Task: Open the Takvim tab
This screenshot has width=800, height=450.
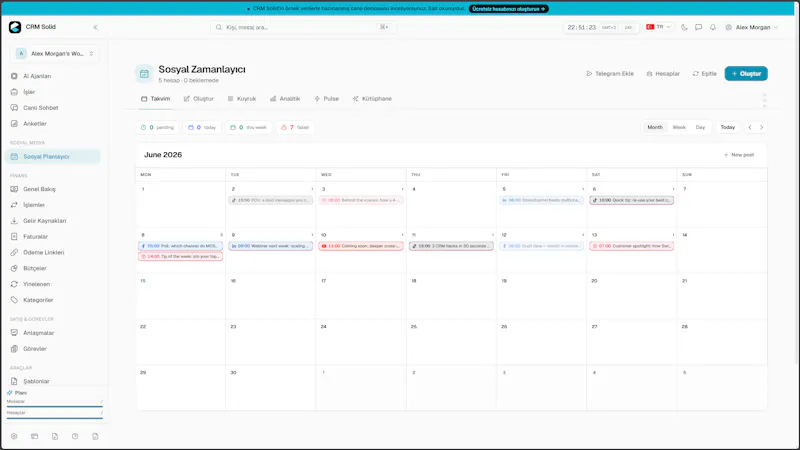Action: click(x=156, y=98)
